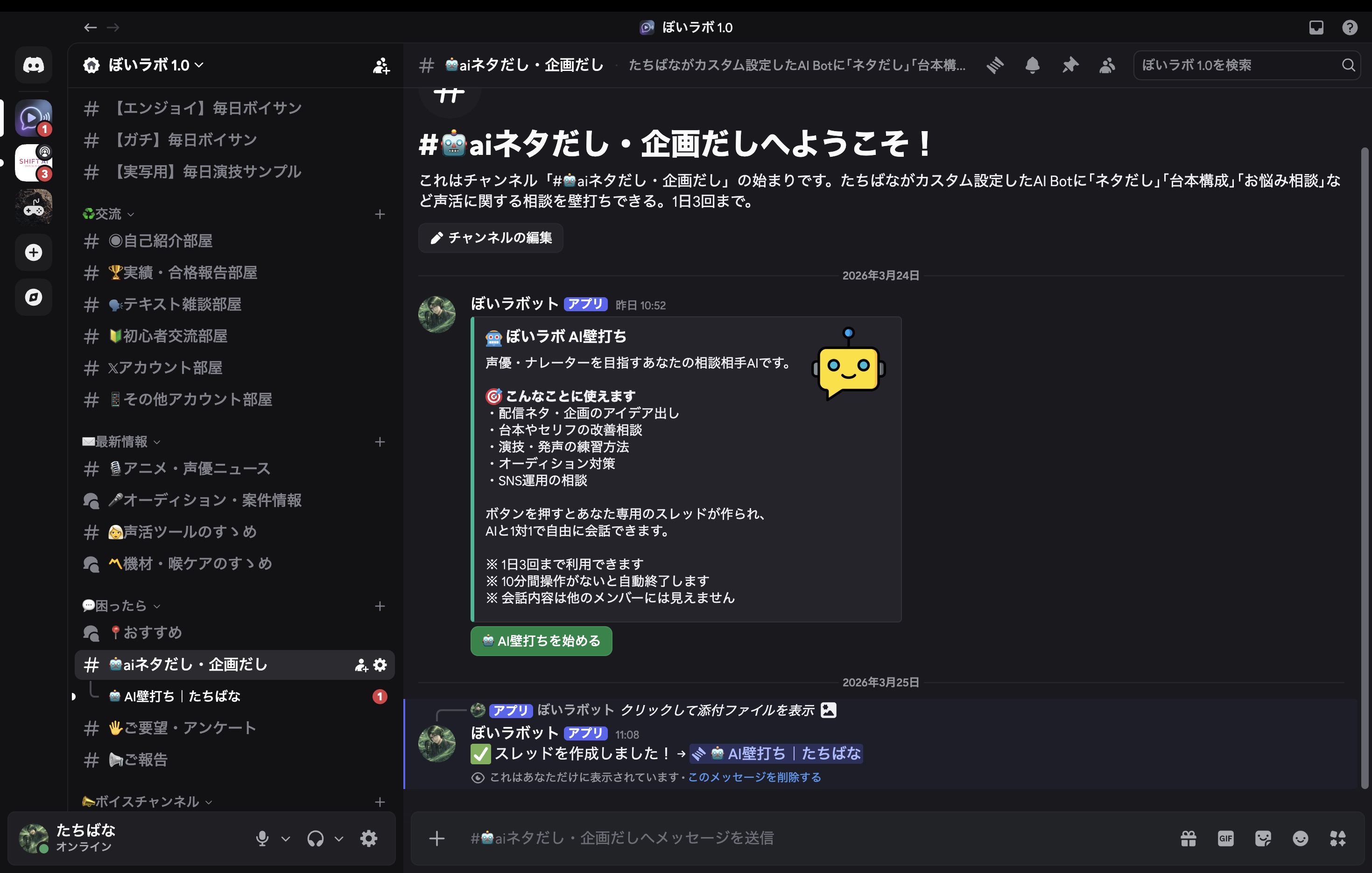Screen dimensions: 1372x873
Task: Open the threads browser icon
Action: [x=996, y=65]
